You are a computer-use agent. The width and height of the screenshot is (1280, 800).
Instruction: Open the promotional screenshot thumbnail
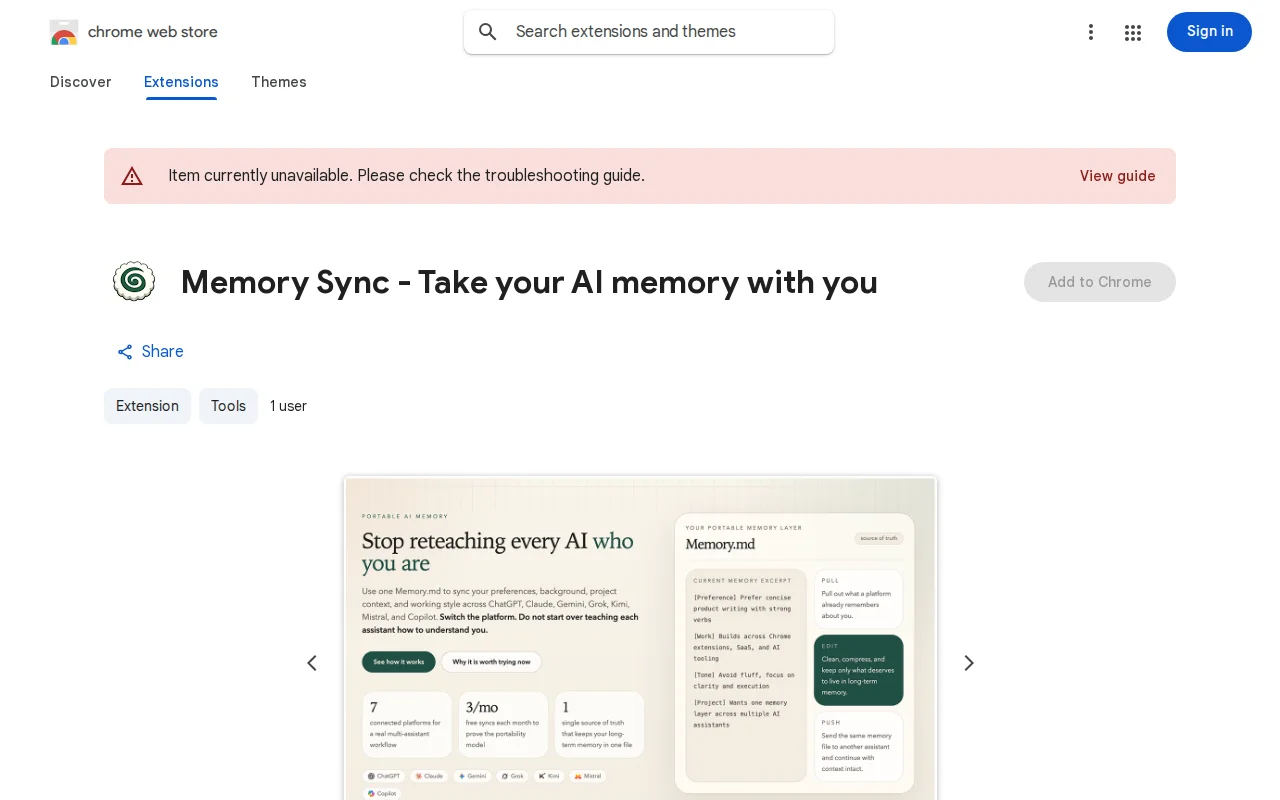640,638
